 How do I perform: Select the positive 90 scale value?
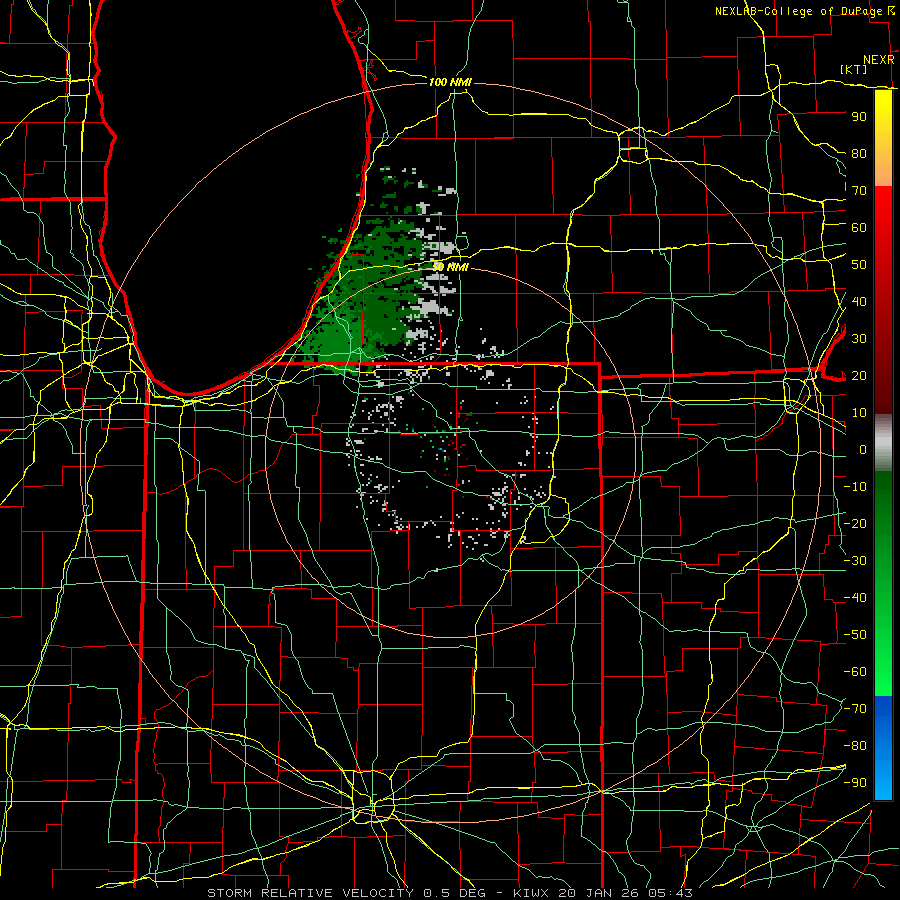[859, 117]
